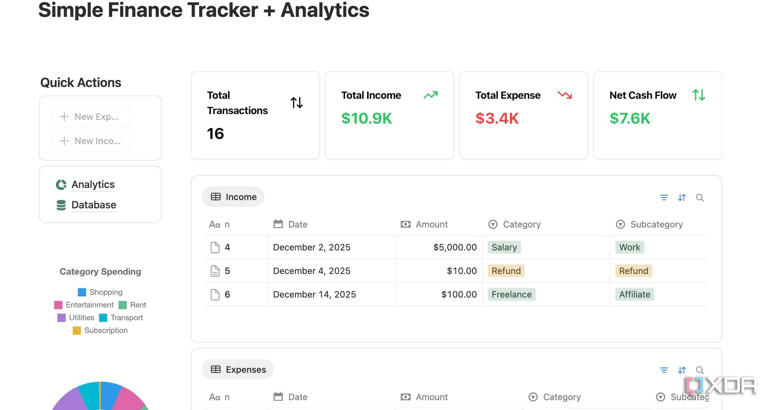768x410 pixels.
Task: Open search in the Income table
Action: point(700,197)
